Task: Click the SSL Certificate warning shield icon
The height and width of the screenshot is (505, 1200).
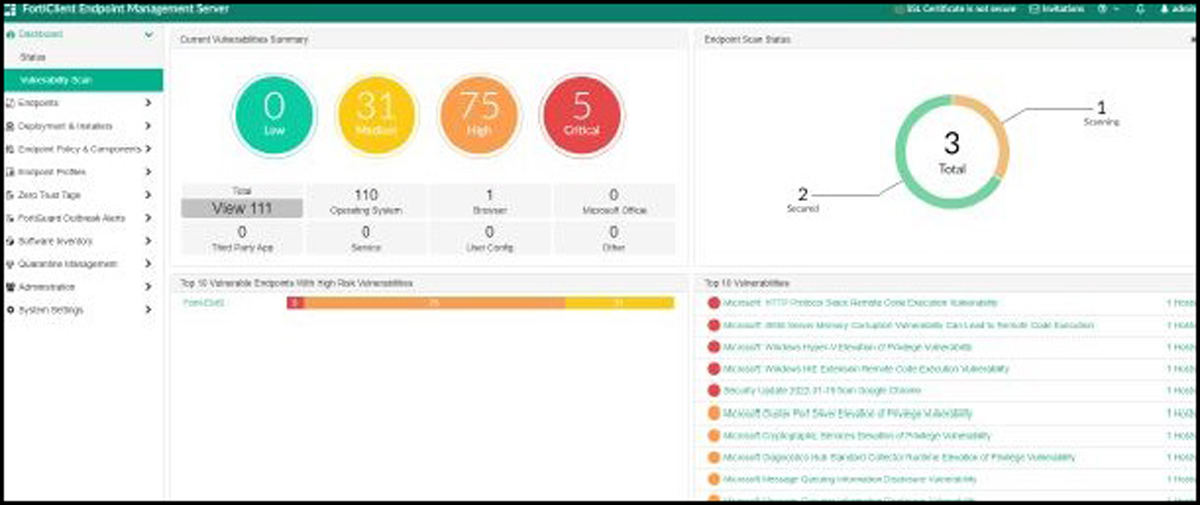Action: point(899,9)
